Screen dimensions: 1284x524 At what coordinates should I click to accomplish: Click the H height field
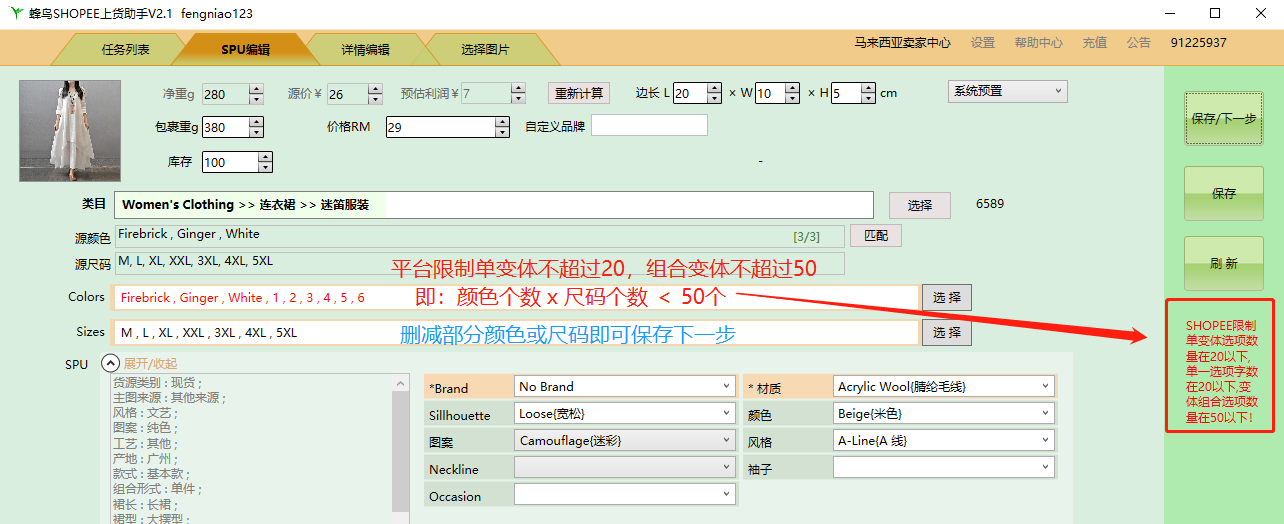point(853,93)
